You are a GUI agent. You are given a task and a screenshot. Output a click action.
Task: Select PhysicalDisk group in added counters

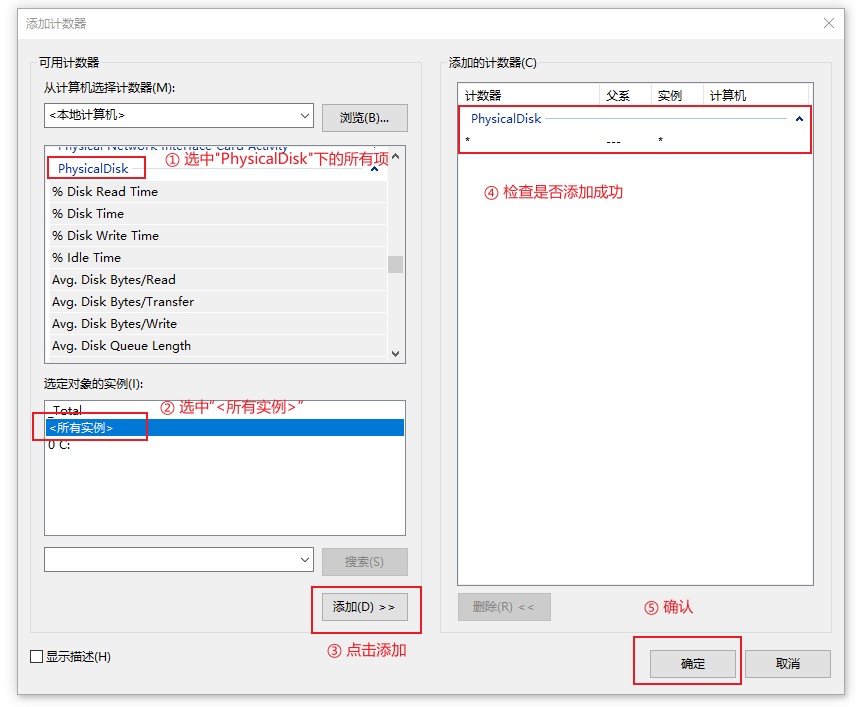(506, 118)
